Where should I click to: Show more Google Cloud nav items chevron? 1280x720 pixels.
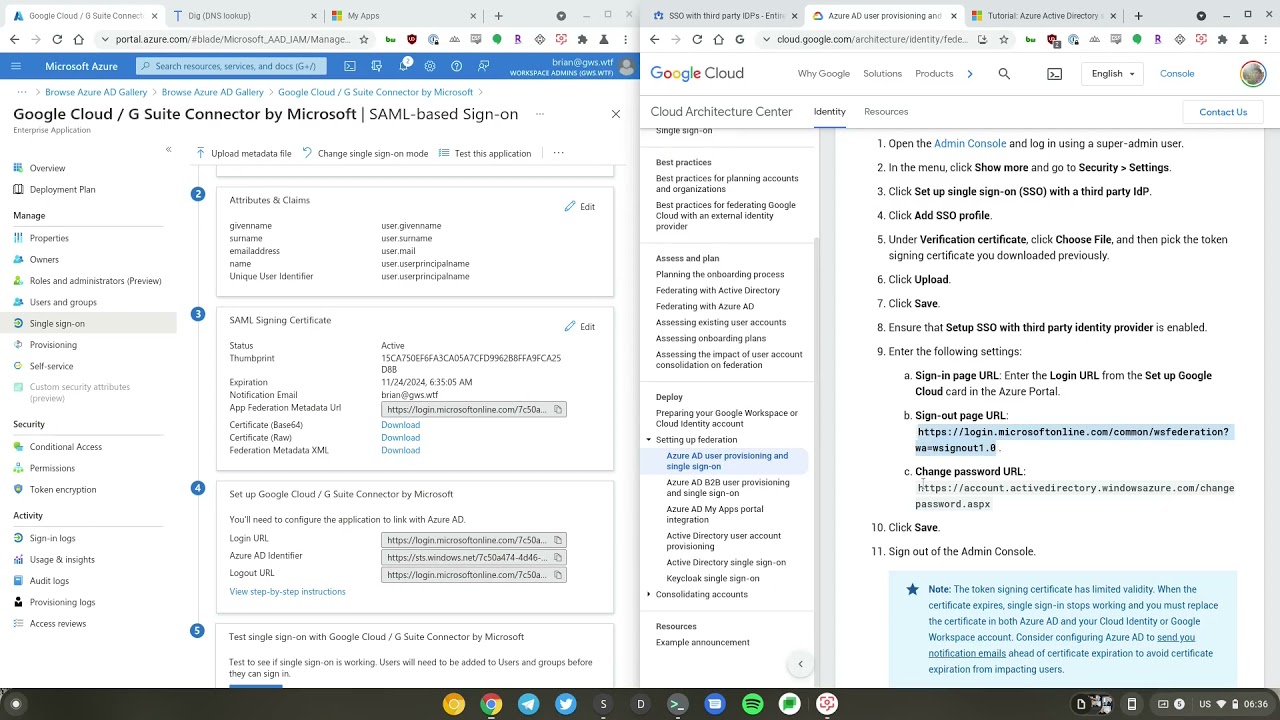969,74
